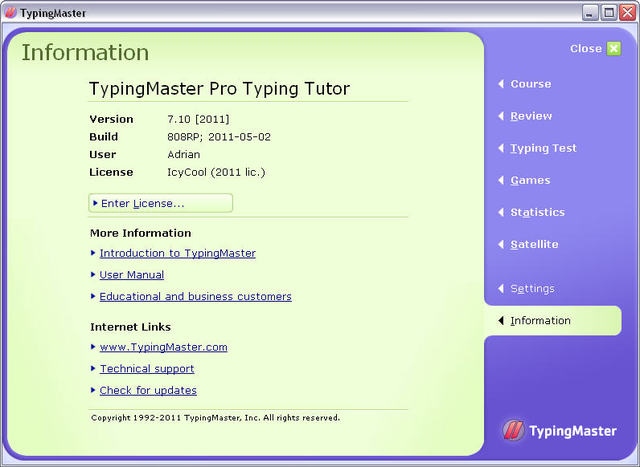Screen dimensions: 640x467
Task: Open Introduction to TypingMaster link
Action: tap(178, 253)
